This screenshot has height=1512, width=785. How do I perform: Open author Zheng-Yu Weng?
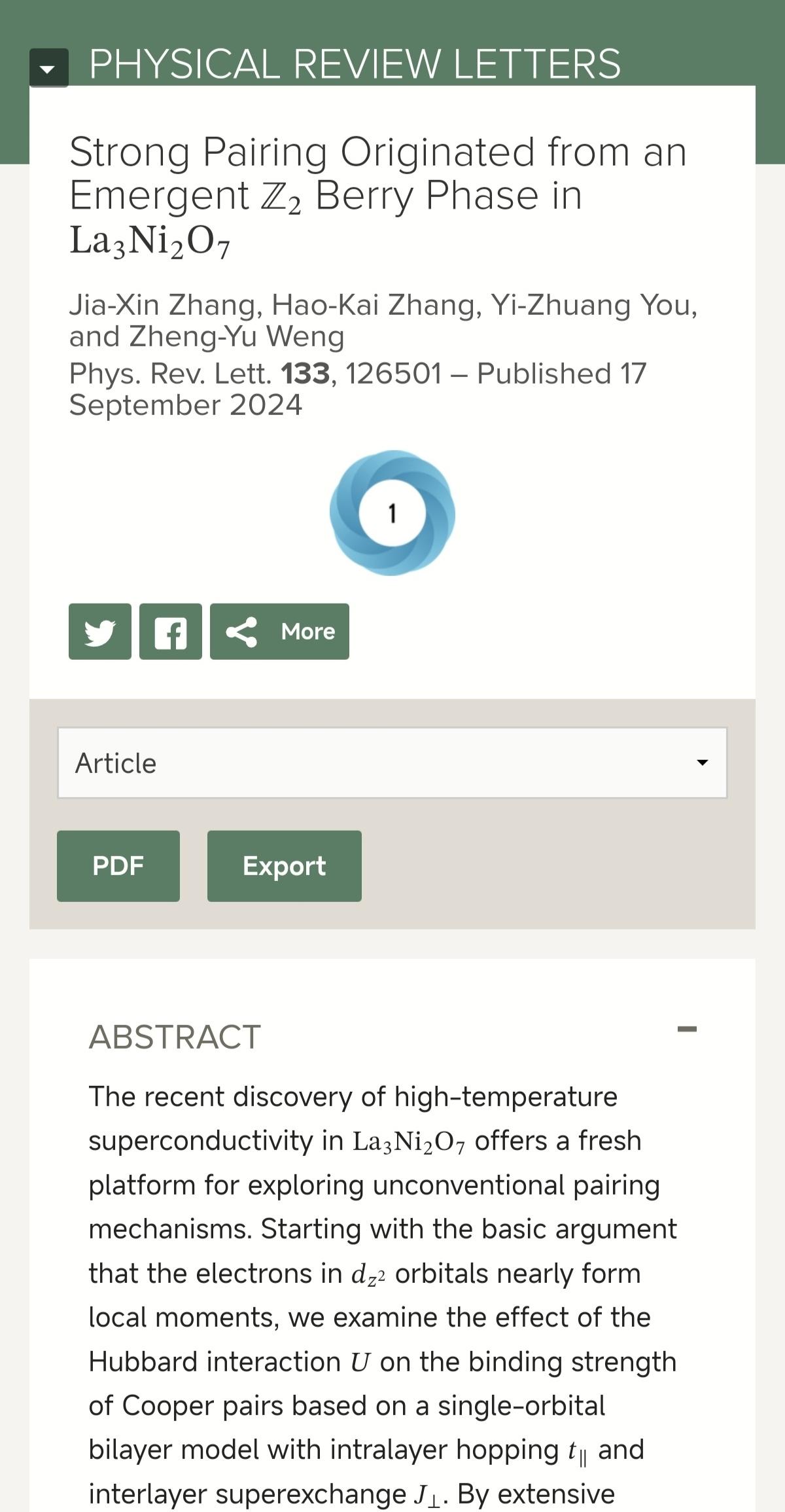tap(237, 336)
